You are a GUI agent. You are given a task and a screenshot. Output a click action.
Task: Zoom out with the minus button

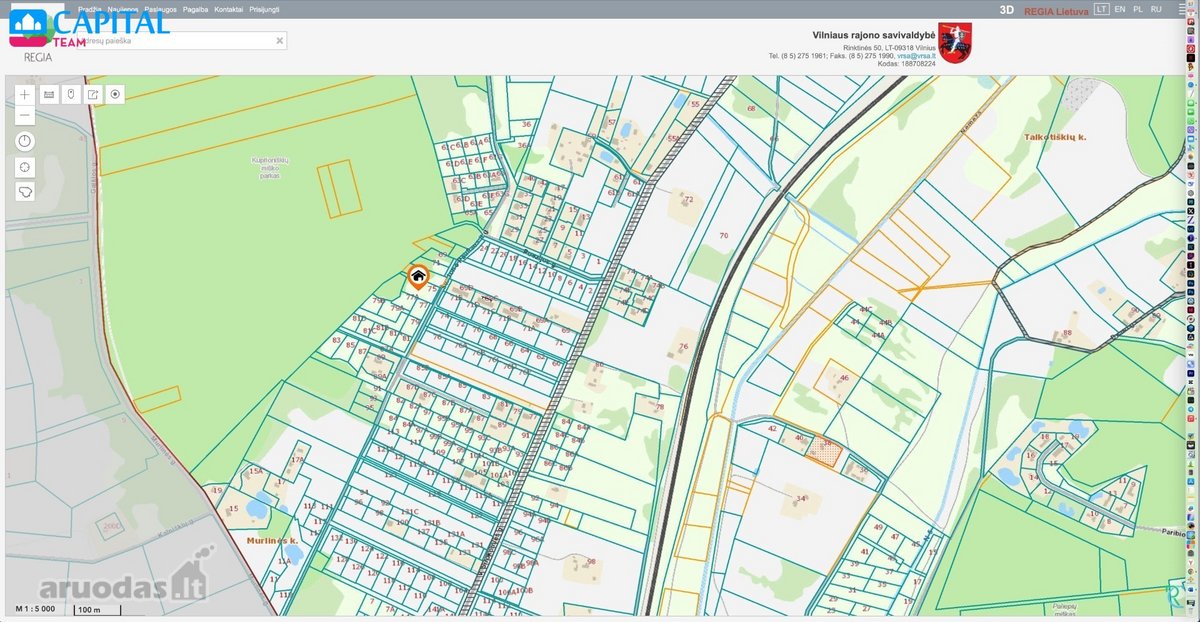pos(25,116)
